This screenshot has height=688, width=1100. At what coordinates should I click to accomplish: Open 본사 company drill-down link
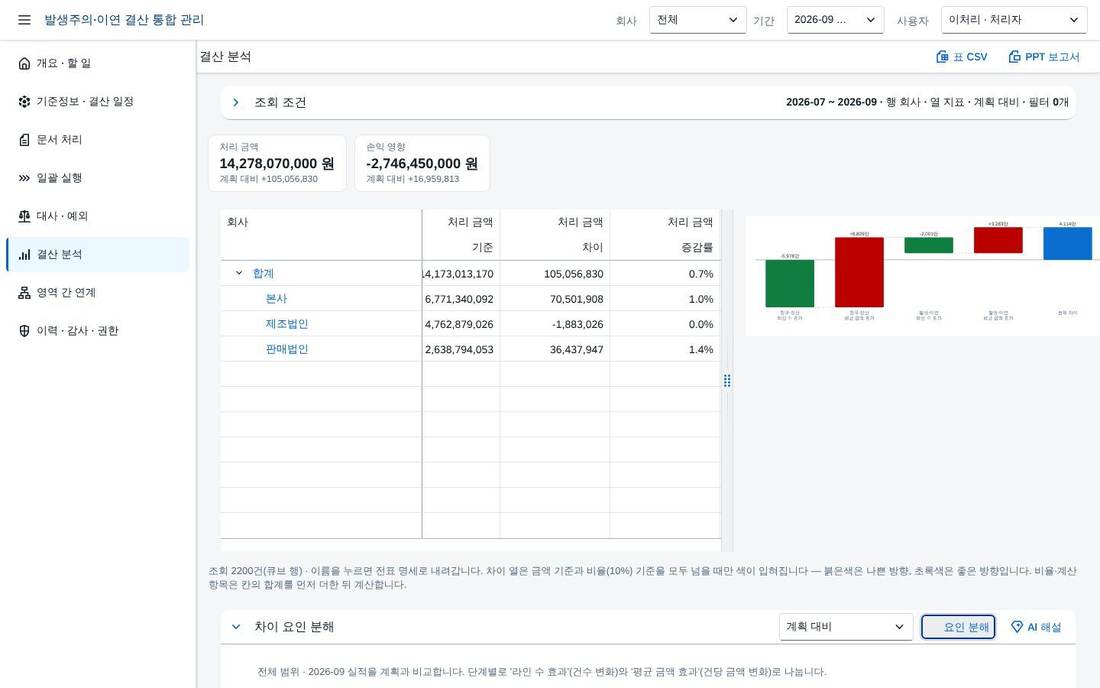point(276,299)
